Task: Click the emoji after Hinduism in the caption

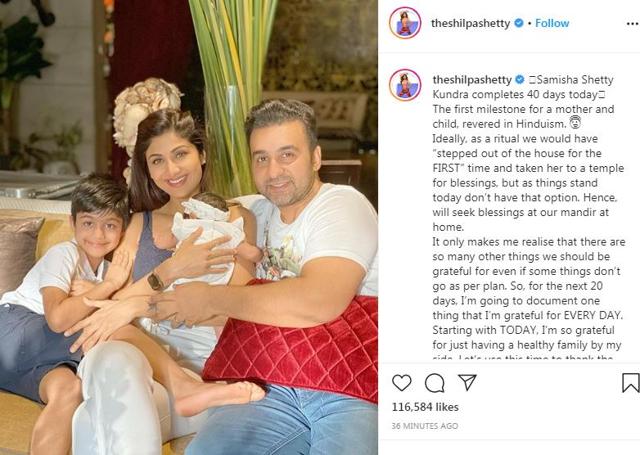Action: (575, 123)
